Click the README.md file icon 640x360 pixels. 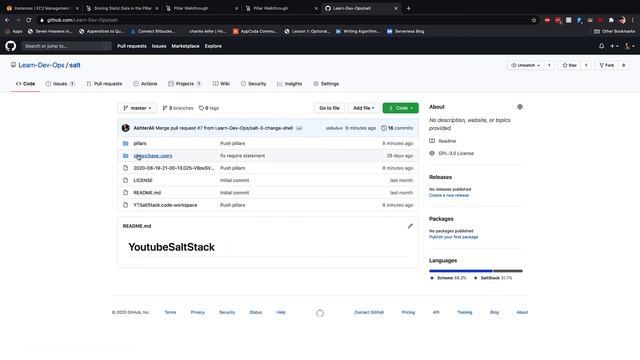tap(125, 192)
